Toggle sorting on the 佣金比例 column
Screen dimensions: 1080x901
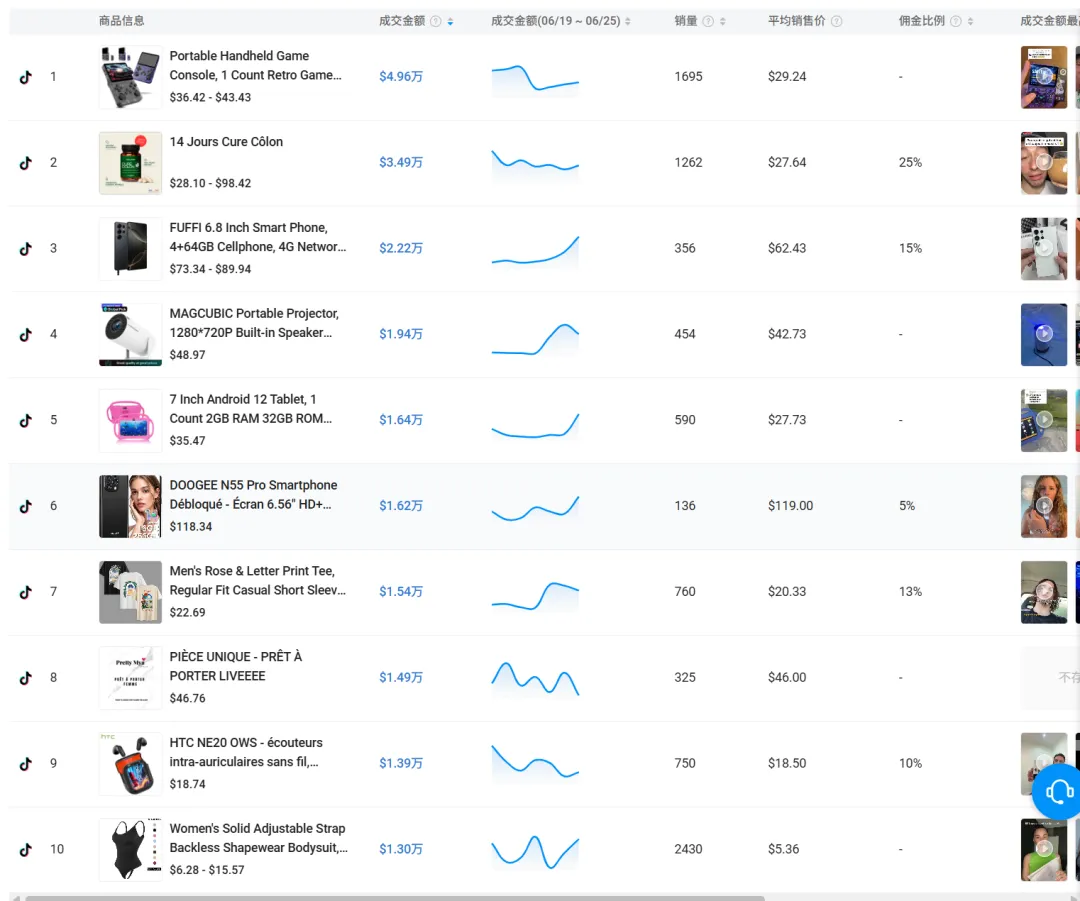[970, 21]
